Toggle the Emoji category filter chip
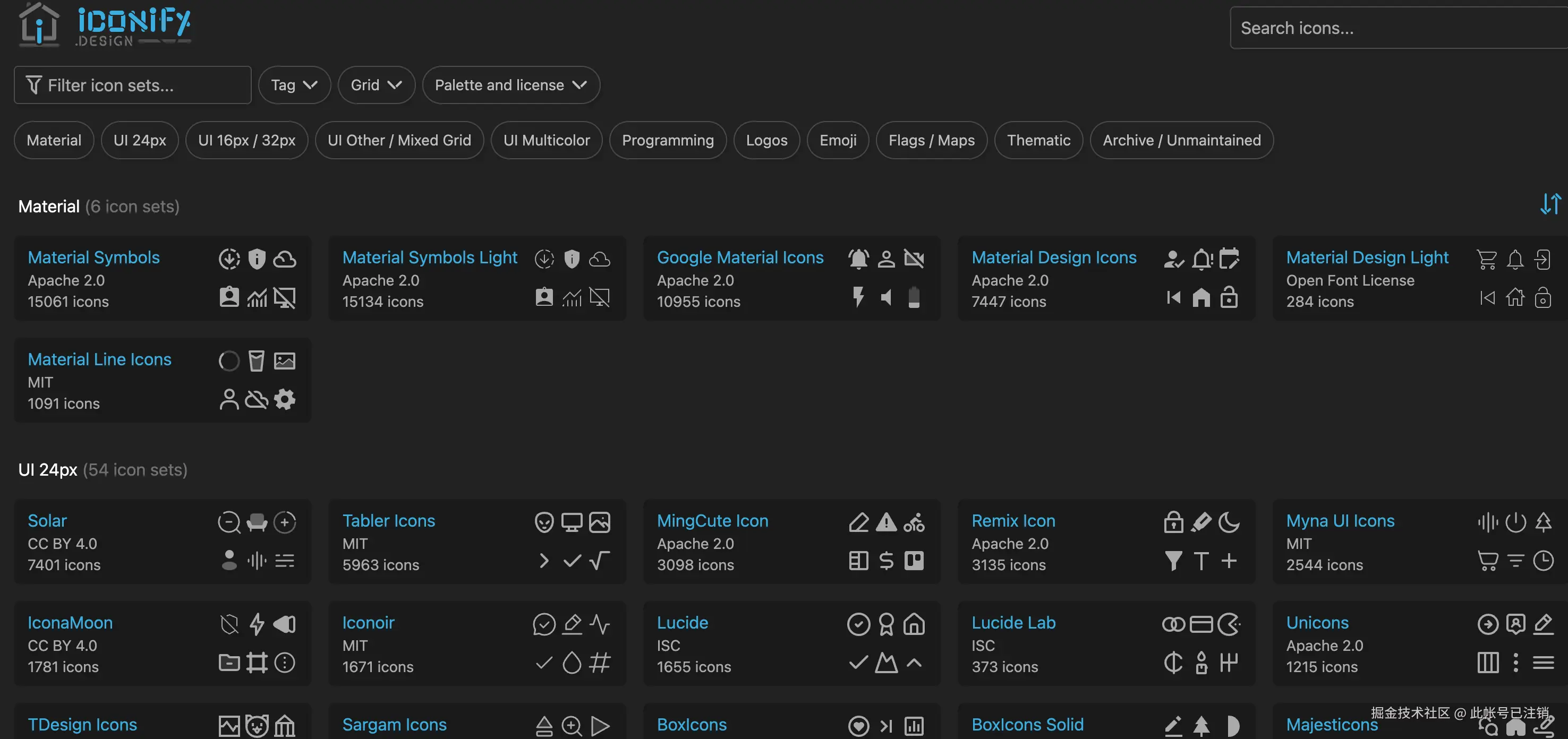 coord(838,141)
